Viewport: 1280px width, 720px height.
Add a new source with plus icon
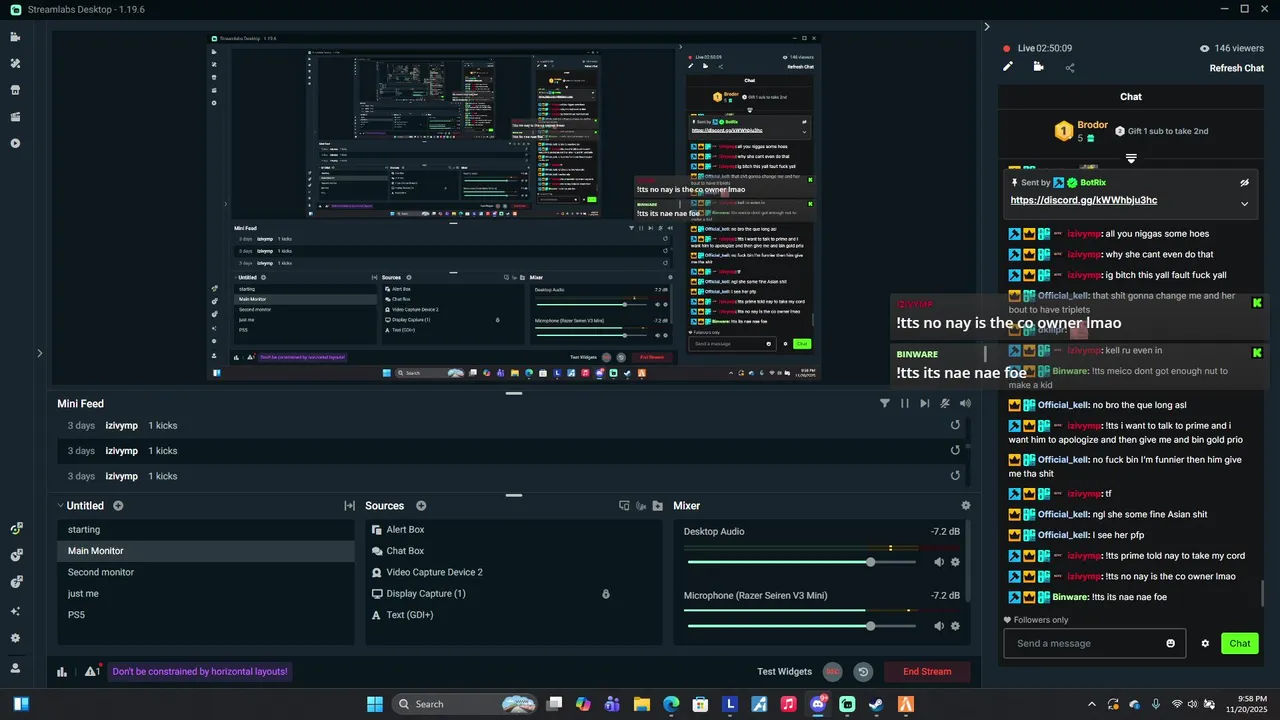(x=421, y=506)
